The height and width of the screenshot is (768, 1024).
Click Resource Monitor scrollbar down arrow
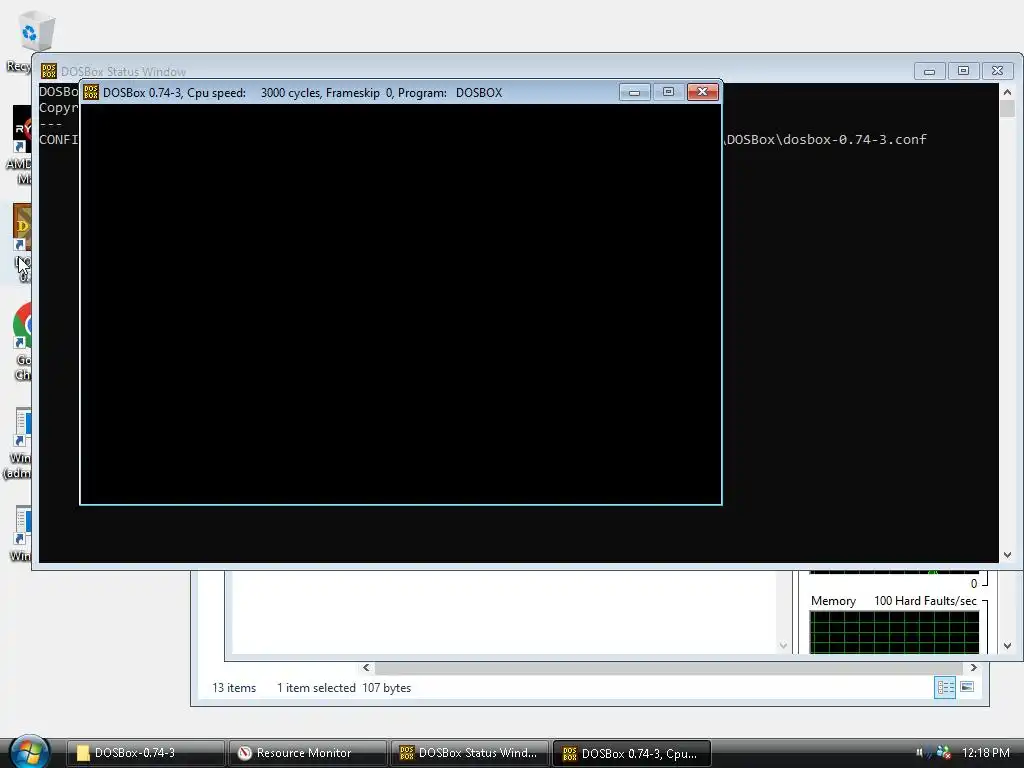1007,645
